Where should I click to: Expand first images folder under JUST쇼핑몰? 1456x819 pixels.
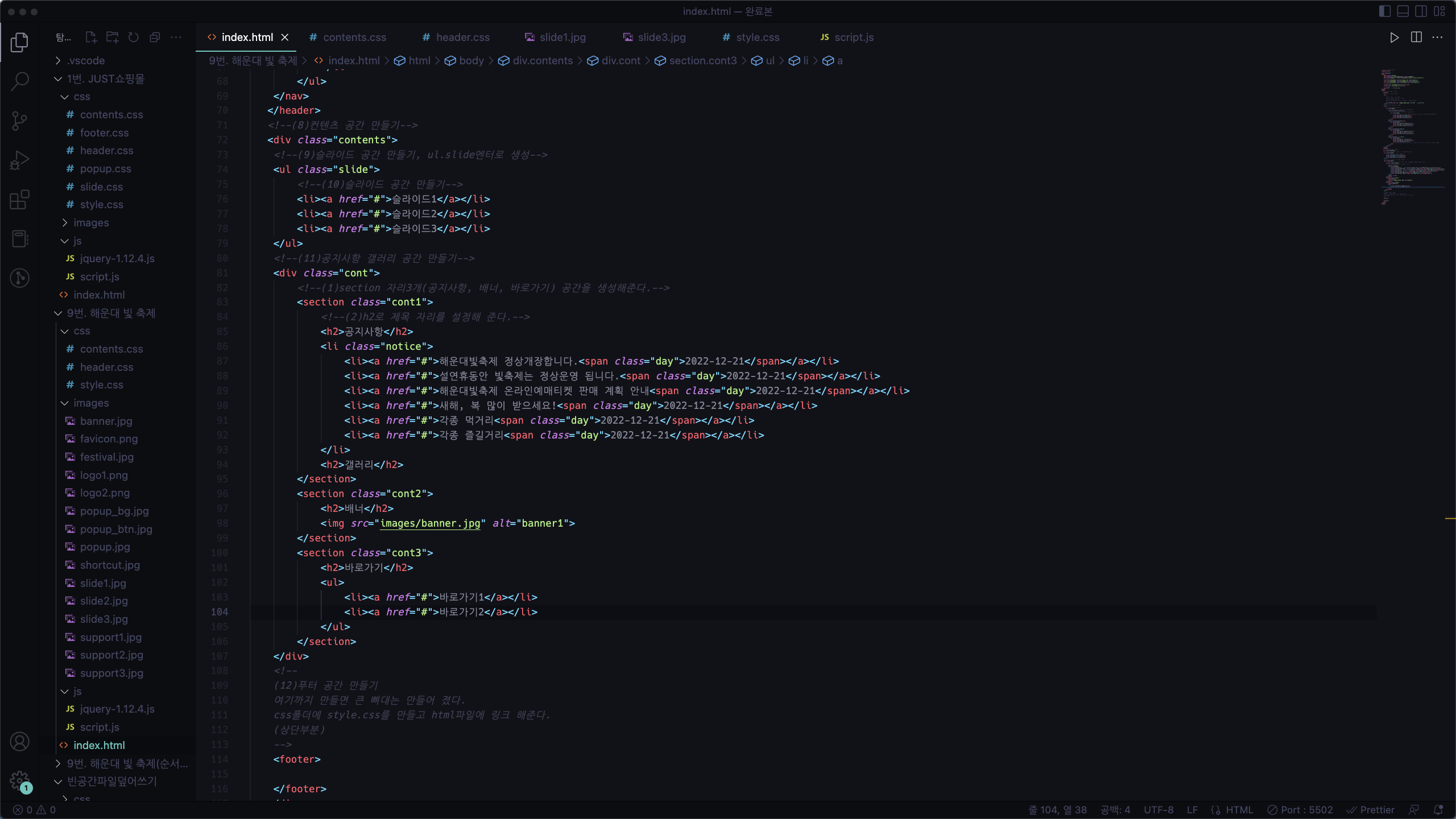pos(91,222)
